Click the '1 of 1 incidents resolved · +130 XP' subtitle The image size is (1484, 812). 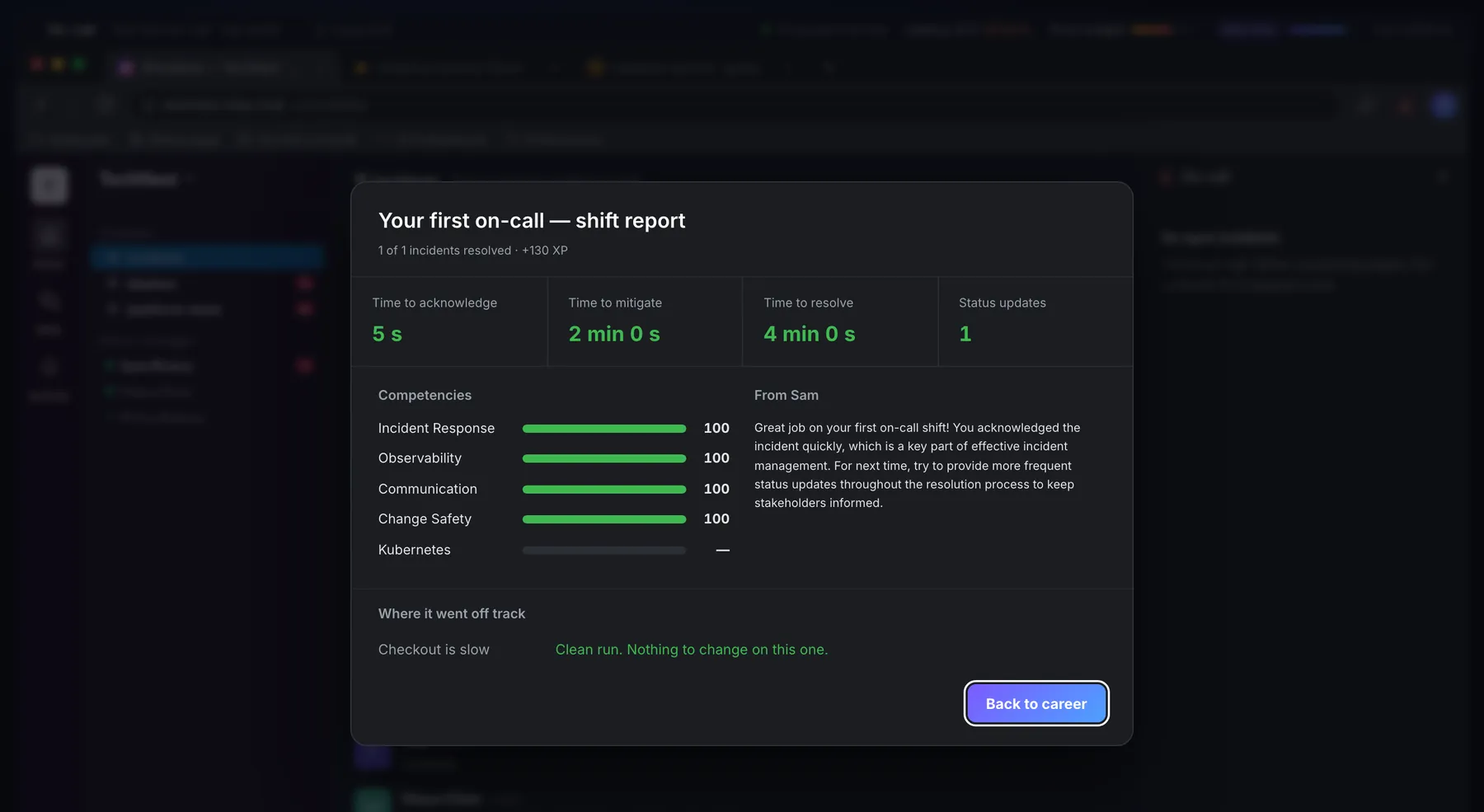click(x=473, y=251)
